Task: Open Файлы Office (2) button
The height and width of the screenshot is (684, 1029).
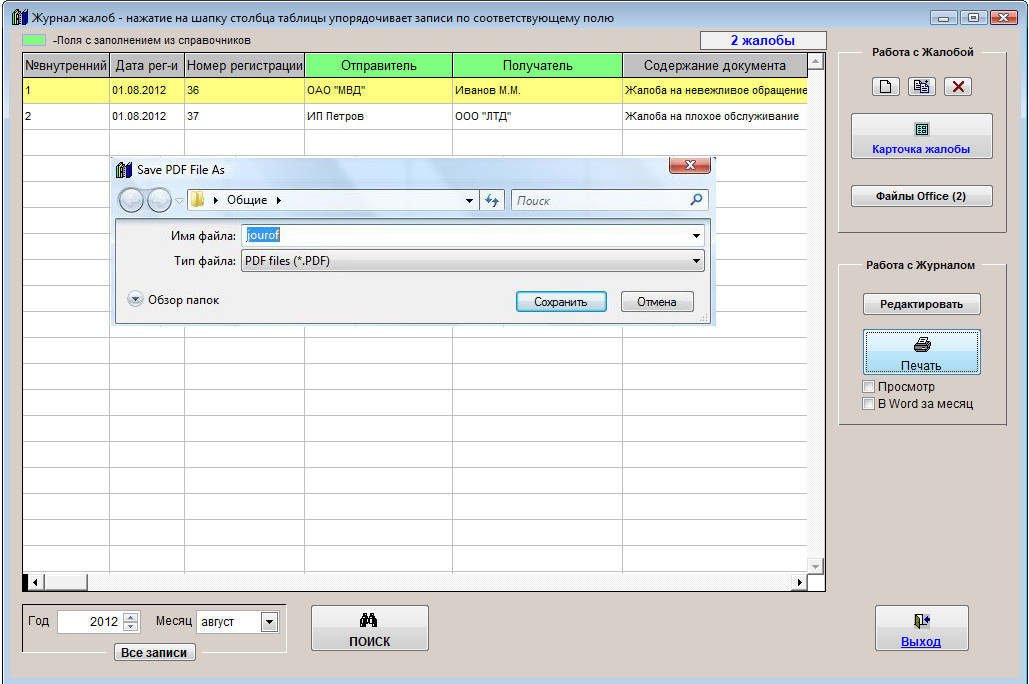Action: point(921,196)
